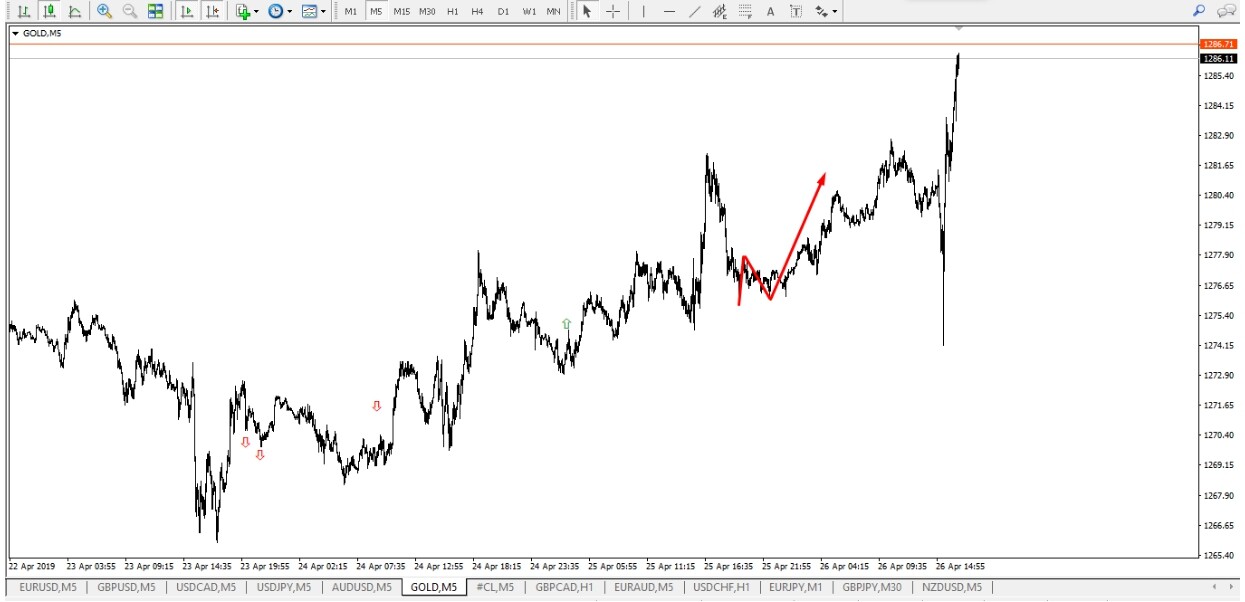Select the H4 timeframe
This screenshot has width=1245, height=602.
point(477,11)
